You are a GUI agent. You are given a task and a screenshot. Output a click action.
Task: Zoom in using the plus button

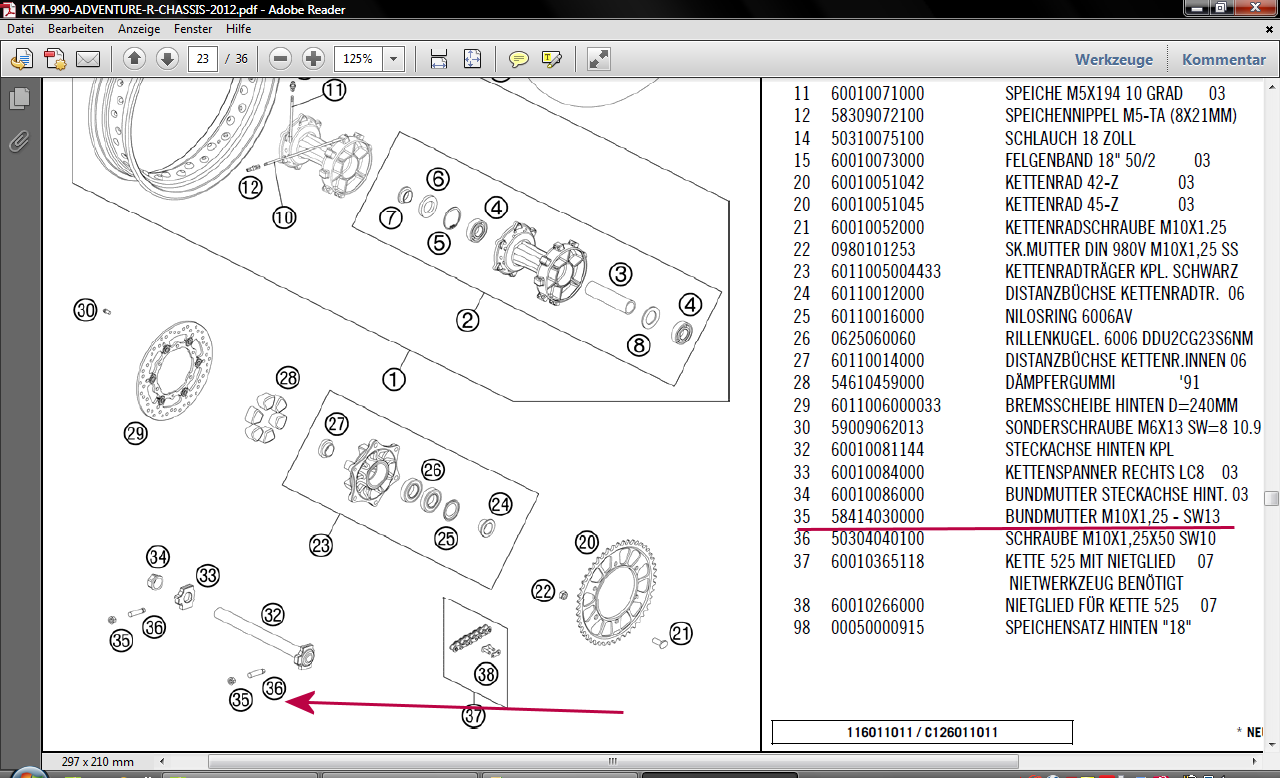(313, 59)
